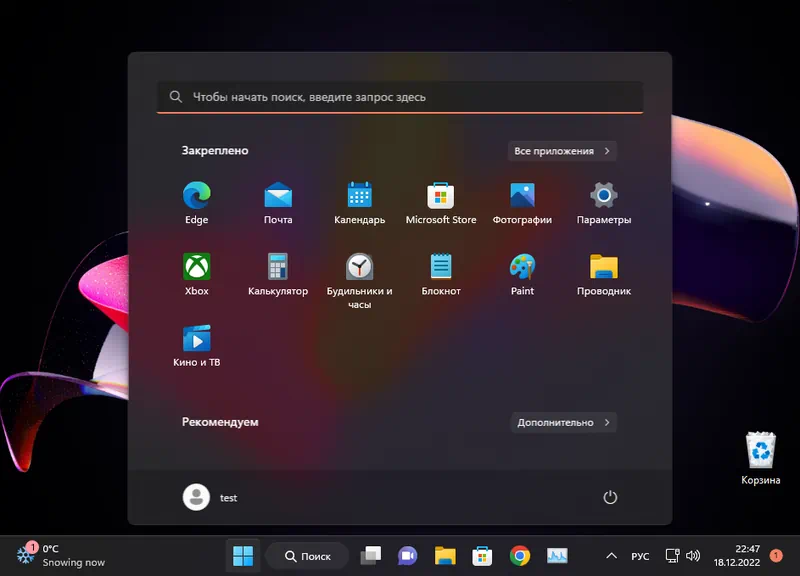
Task: Open the volume speaker tray icon
Action: click(x=693, y=556)
